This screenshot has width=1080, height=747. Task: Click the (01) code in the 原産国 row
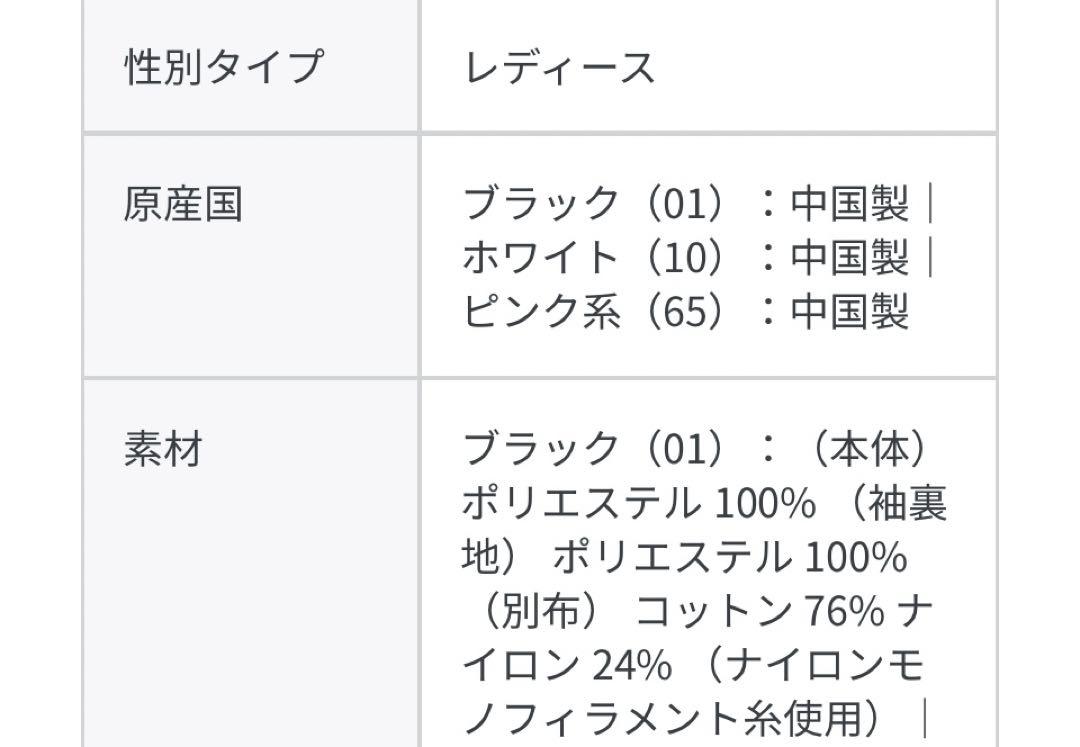685,204
